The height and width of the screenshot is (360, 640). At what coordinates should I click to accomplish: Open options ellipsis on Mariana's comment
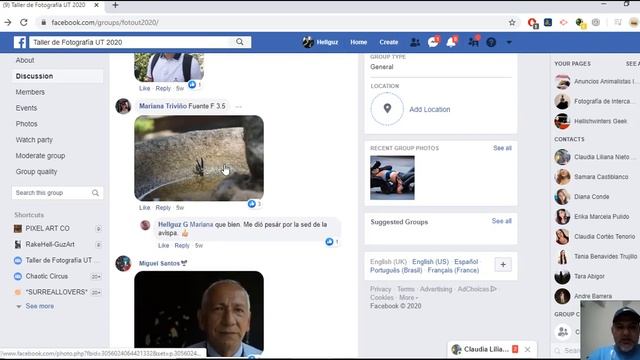tap(238, 107)
